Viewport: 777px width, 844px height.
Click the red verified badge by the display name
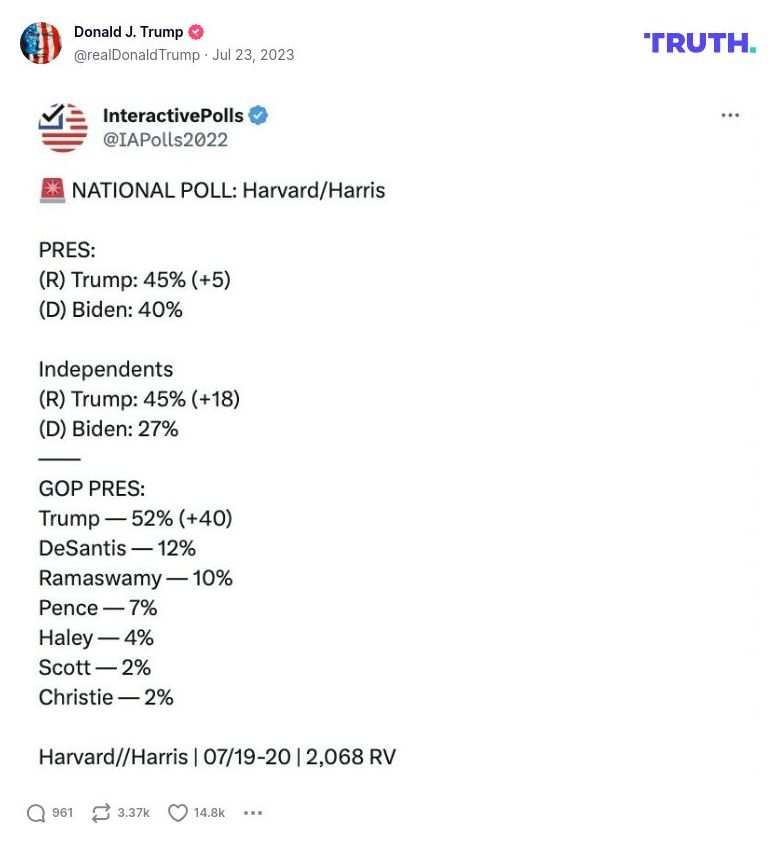tap(197, 32)
